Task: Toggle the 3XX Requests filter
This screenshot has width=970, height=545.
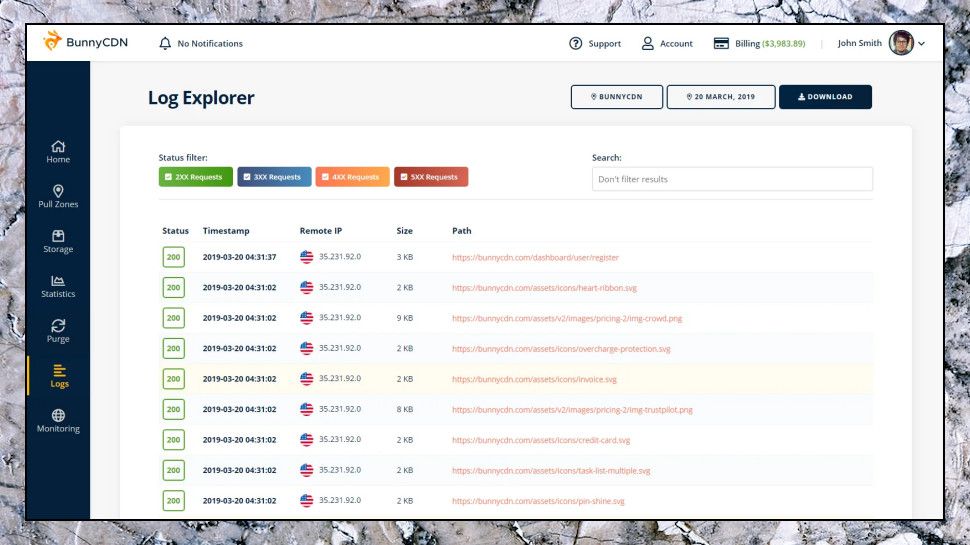Action: (x=274, y=177)
